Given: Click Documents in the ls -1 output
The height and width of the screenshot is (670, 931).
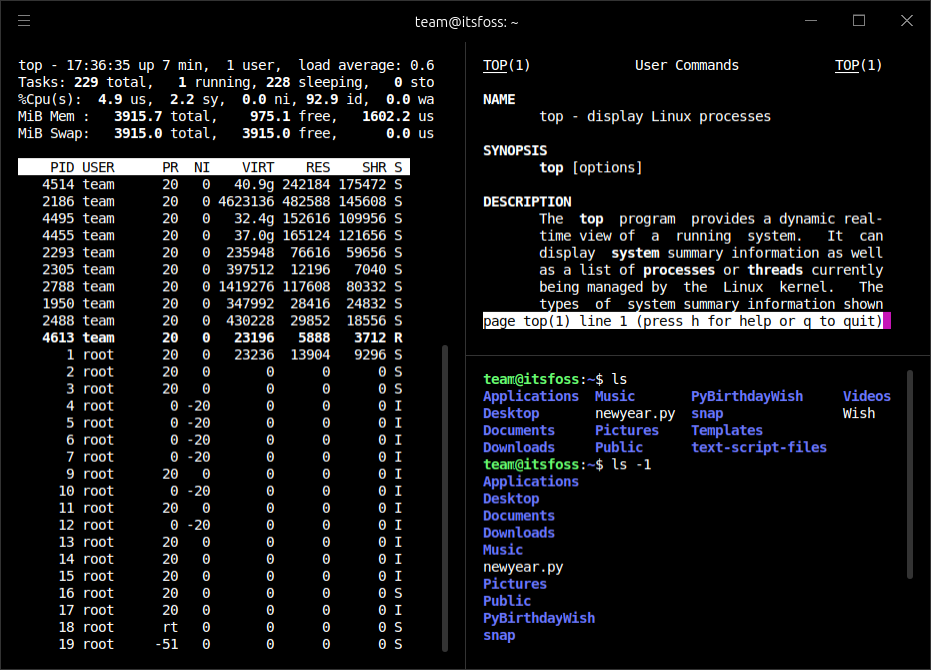Looking at the screenshot, I should click(518, 516).
